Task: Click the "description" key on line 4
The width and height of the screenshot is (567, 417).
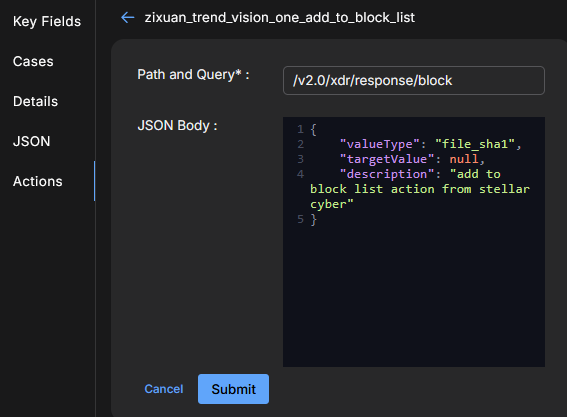Action: 387,174
